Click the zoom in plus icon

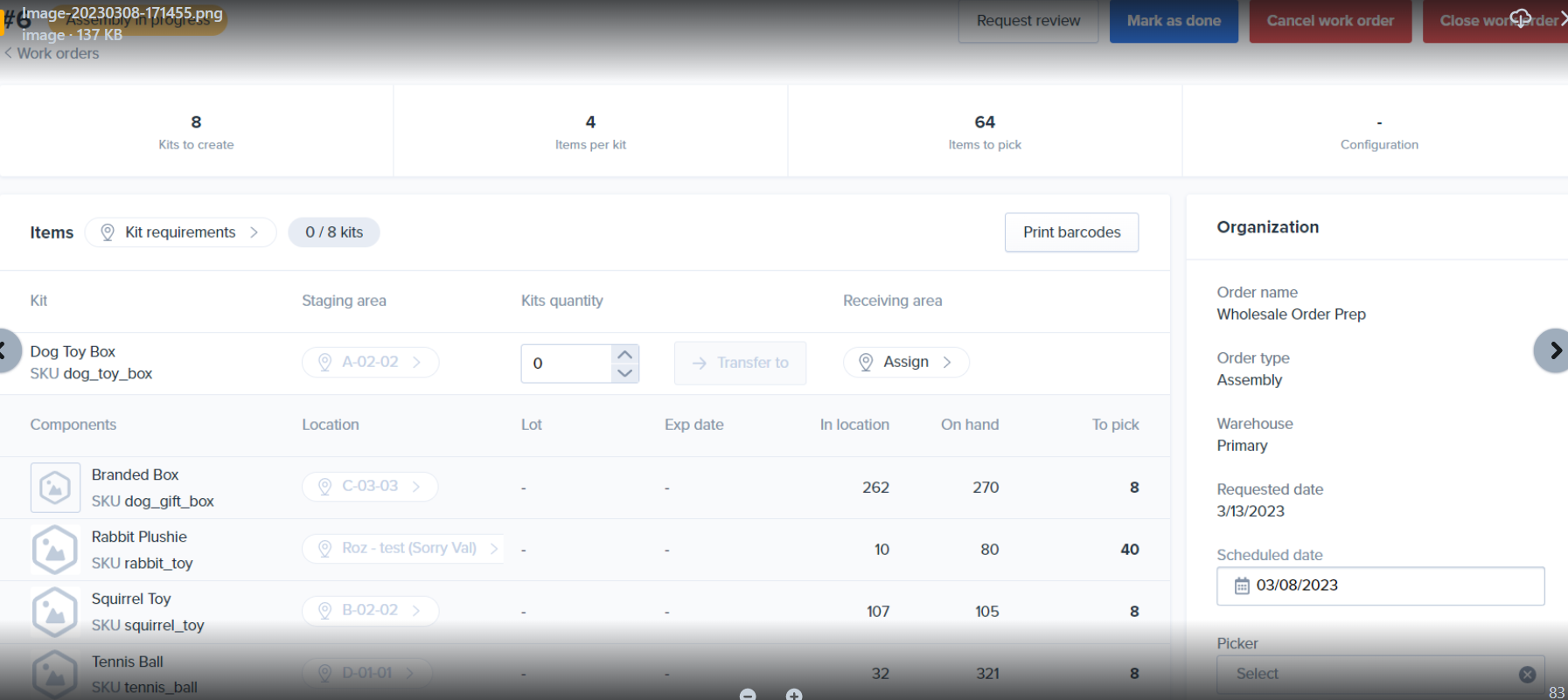[794, 695]
